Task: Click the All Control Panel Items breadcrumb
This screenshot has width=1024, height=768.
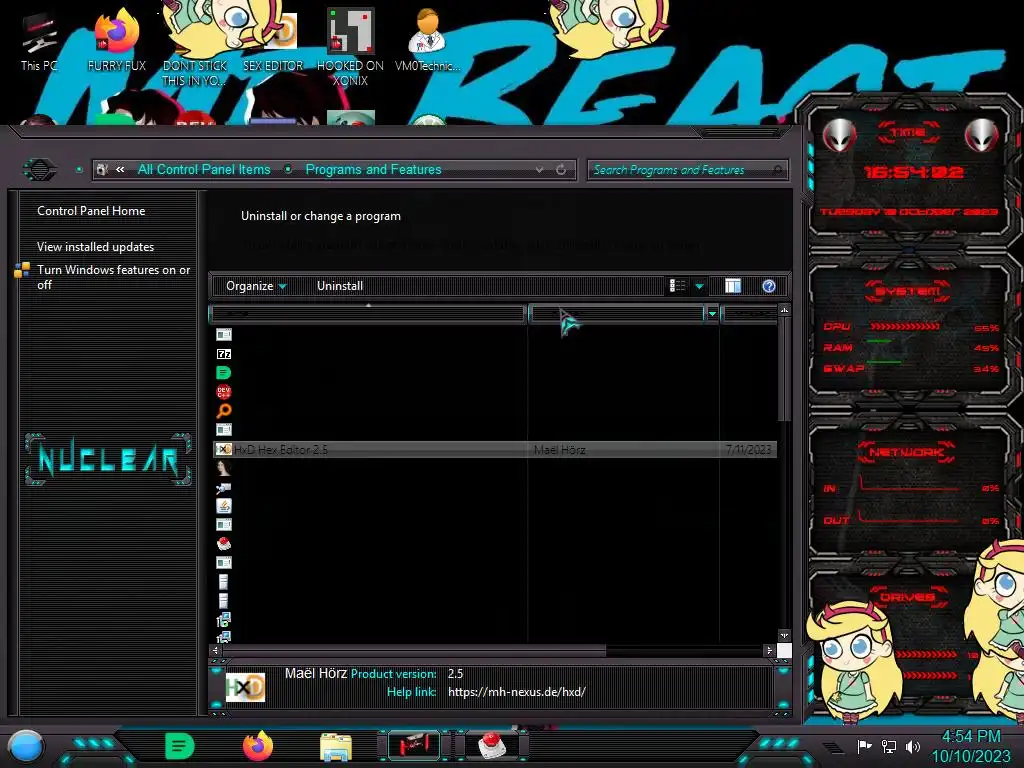Action: pos(204,170)
